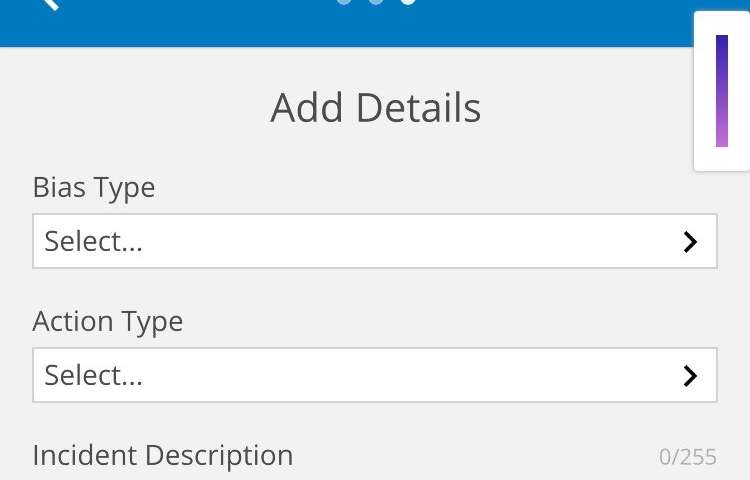Click the purple gradient bar icon
The height and width of the screenshot is (480, 750).
click(722, 91)
